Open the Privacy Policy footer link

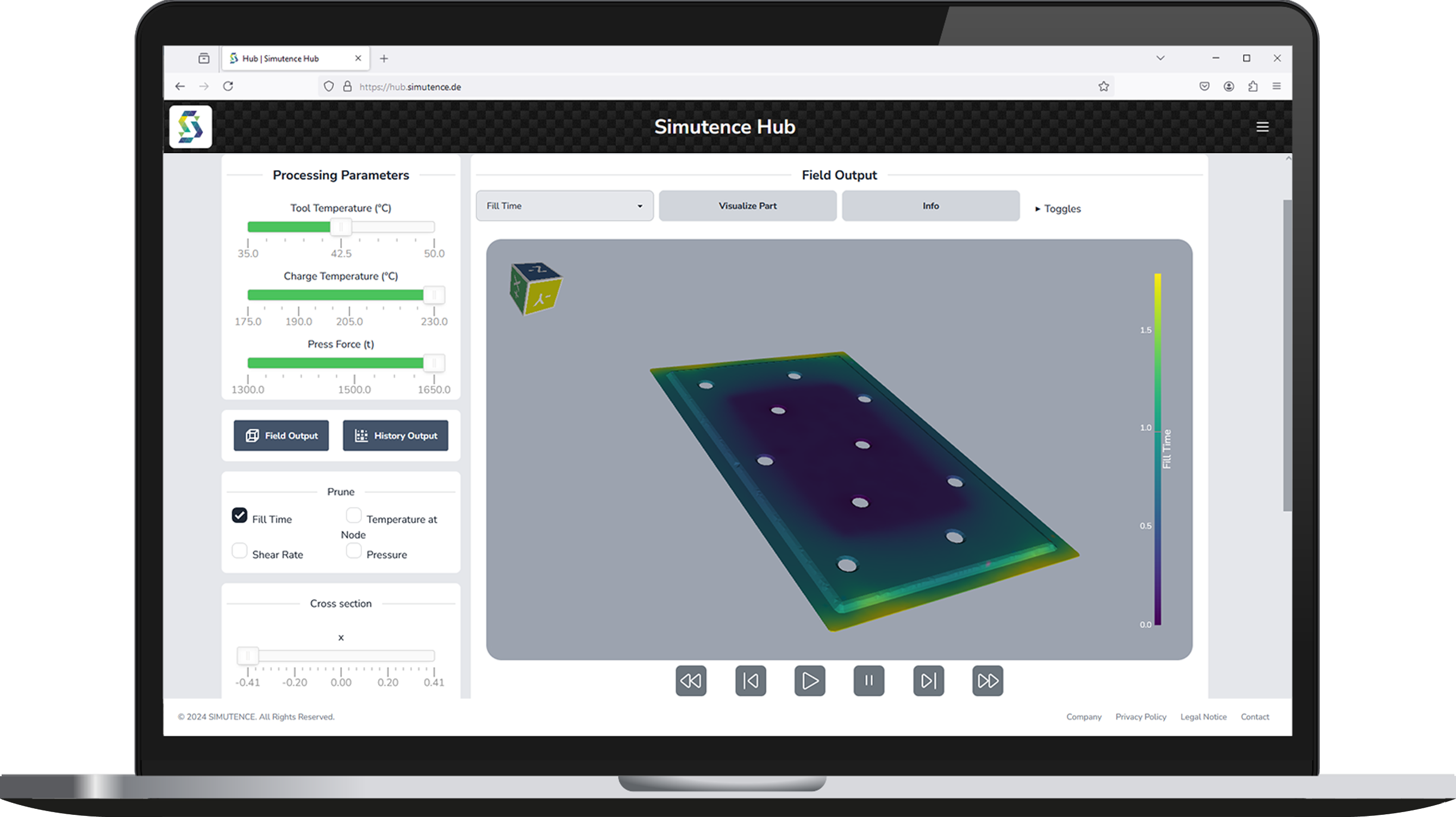pyautogui.click(x=1141, y=717)
